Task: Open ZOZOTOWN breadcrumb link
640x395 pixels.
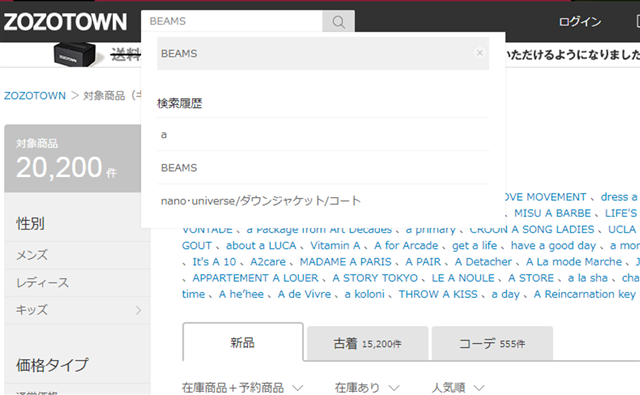Action: click(35, 95)
